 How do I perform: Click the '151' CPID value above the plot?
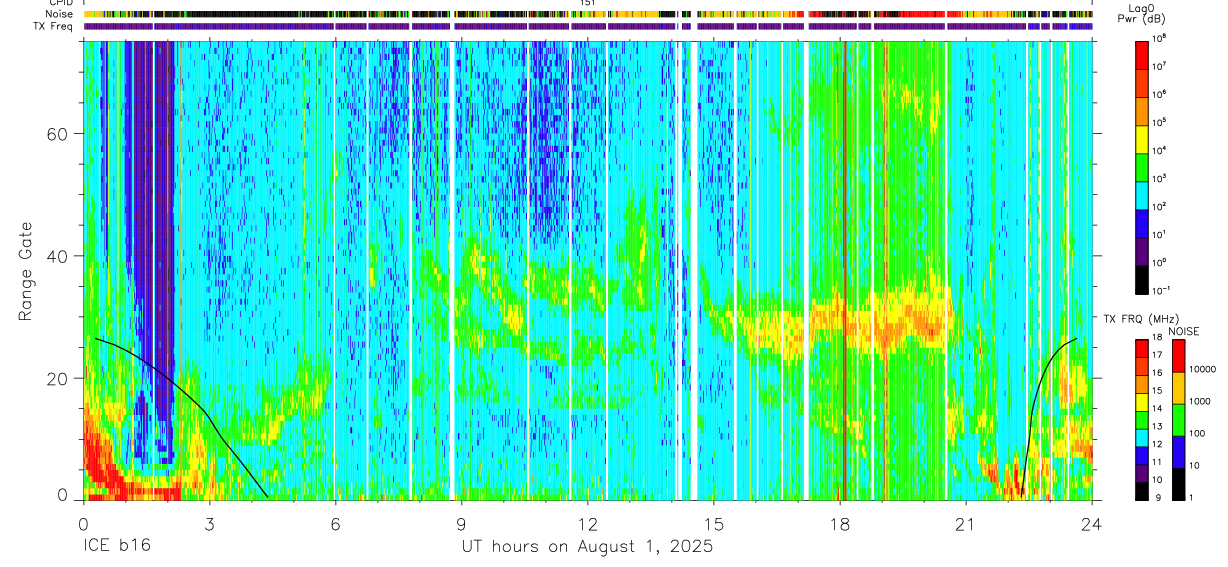588,4
